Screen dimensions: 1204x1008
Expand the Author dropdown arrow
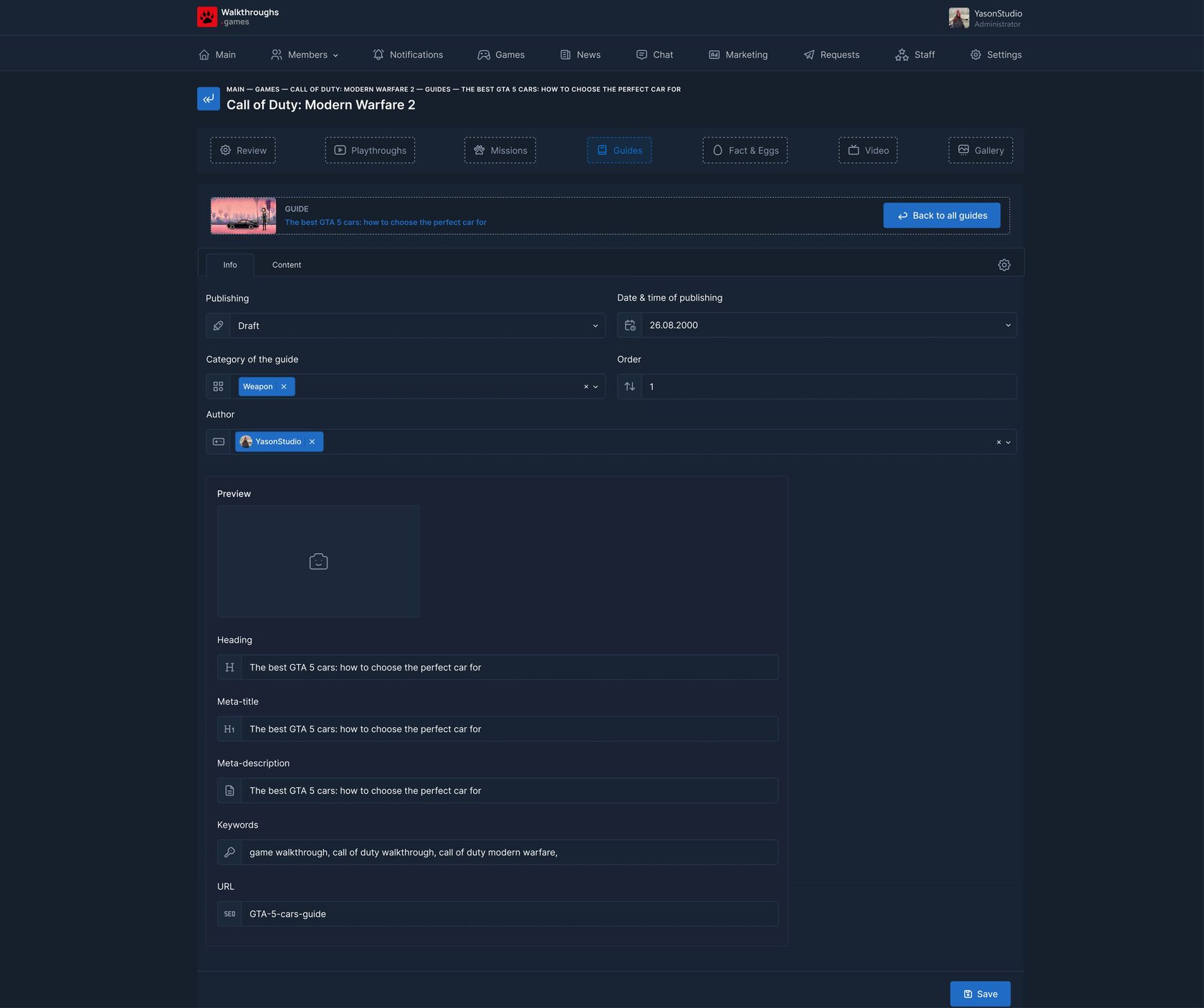pos(1008,442)
